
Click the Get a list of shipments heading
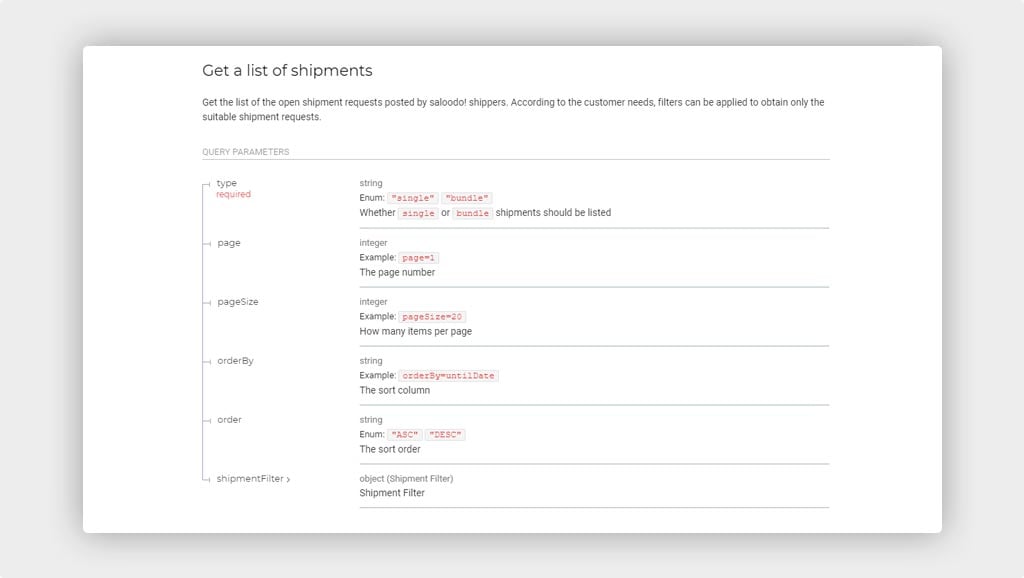click(x=287, y=71)
